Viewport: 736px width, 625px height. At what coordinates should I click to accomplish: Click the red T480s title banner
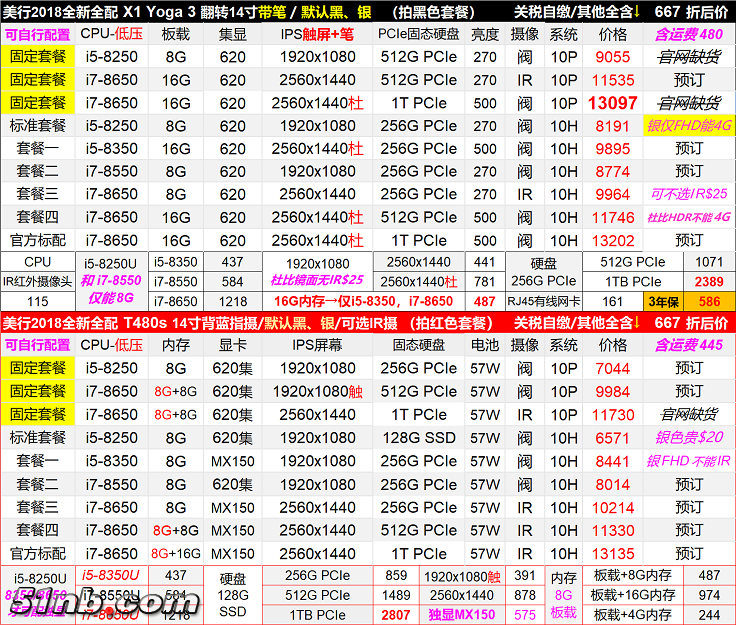368,323
